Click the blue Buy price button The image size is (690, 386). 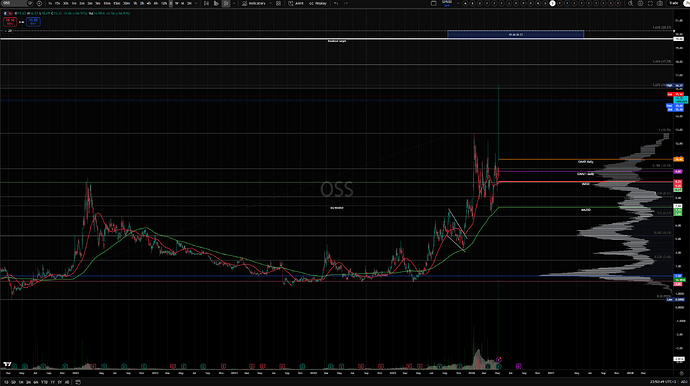pyautogui.click(x=33, y=22)
